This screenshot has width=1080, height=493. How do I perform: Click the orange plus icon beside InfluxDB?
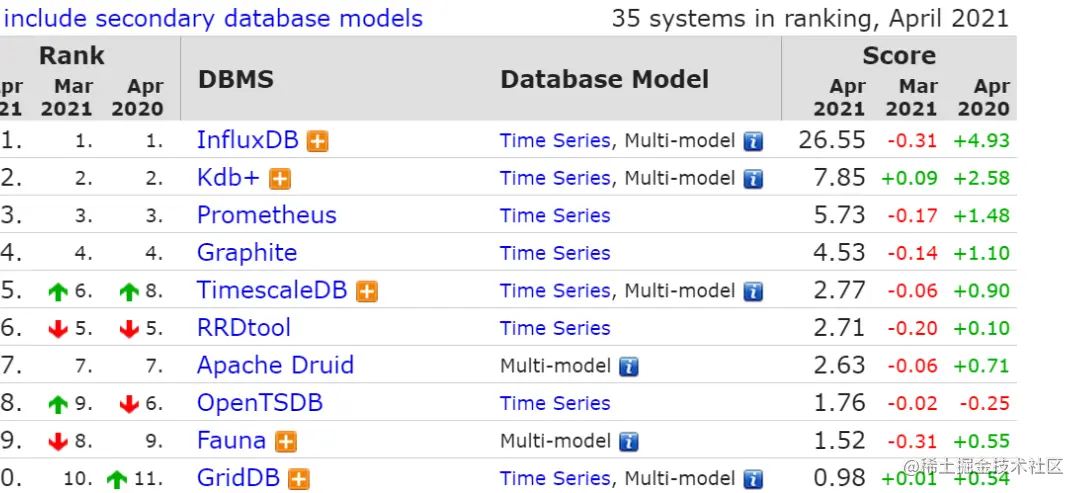pos(317,141)
